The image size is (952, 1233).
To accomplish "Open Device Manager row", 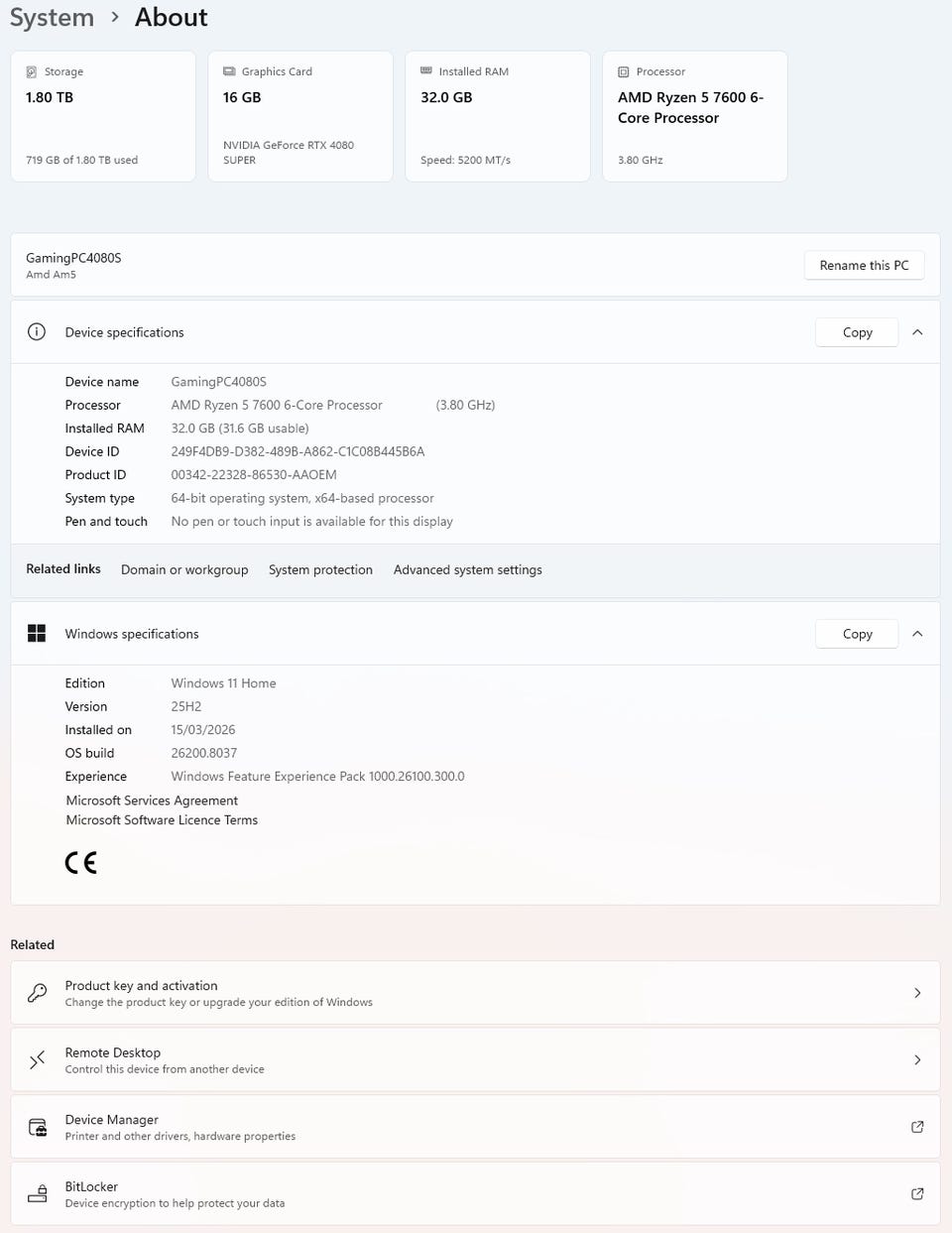I will (x=475, y=1127).
